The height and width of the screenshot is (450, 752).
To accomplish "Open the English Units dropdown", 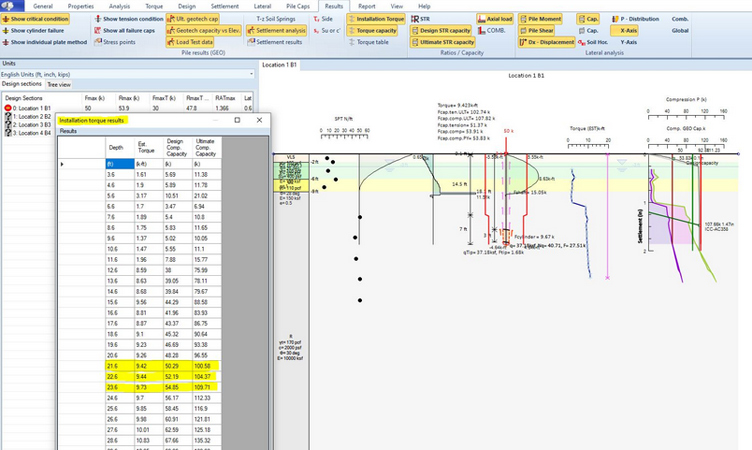I will [124, 74].
